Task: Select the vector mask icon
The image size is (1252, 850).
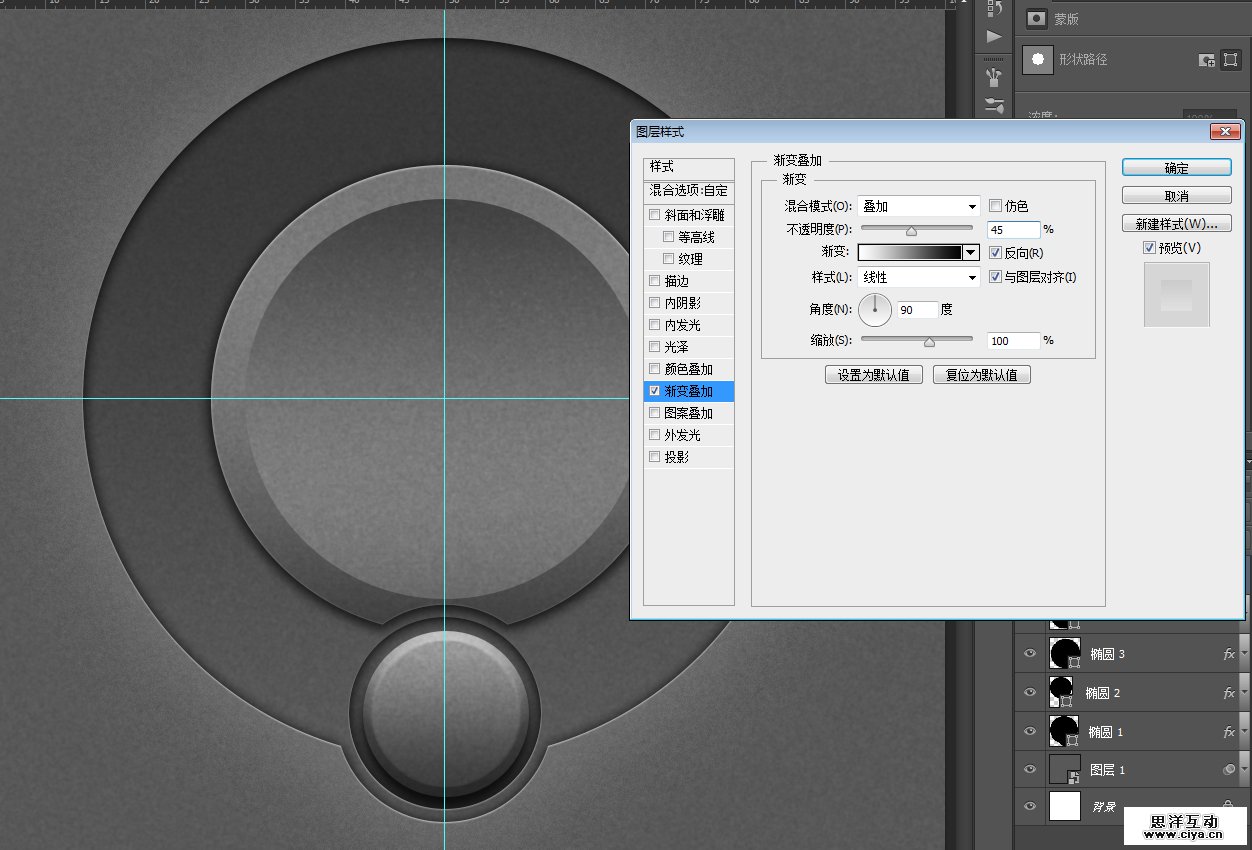Action: [x=1230, y=60]
